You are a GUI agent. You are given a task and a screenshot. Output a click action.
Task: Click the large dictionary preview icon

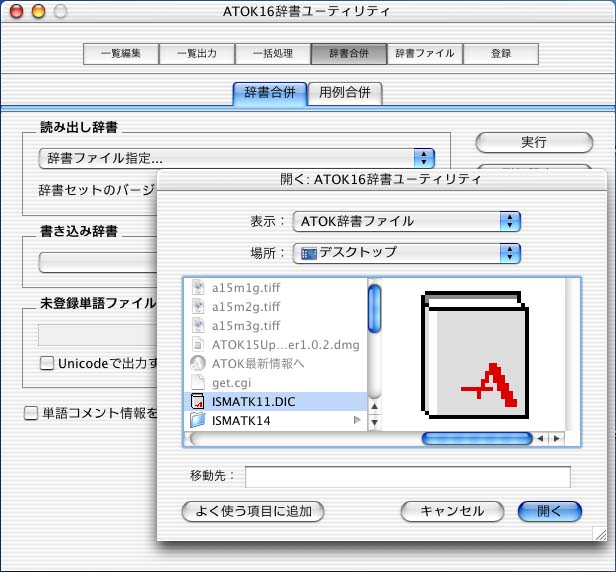[475, 355]
